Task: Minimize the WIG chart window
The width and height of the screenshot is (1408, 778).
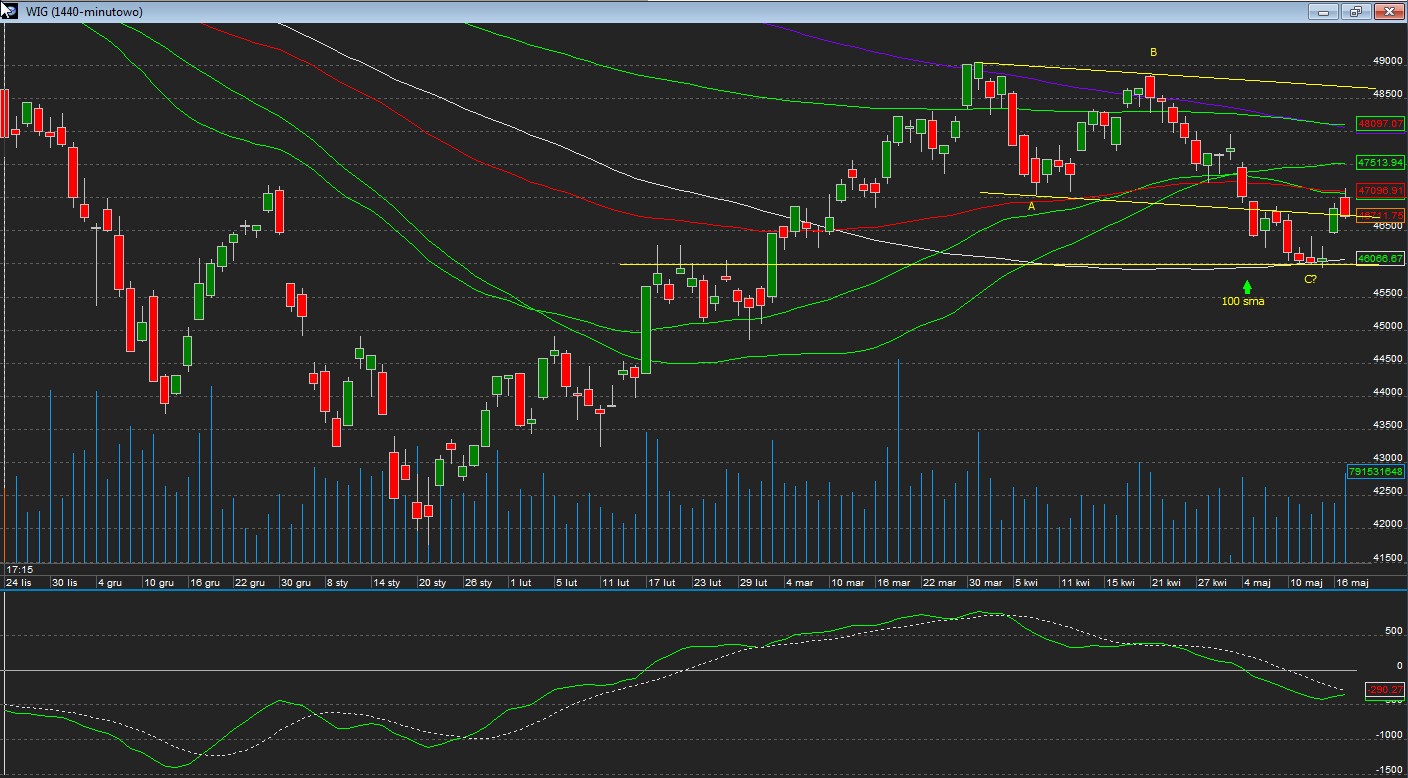Action: coord(1323,12)
